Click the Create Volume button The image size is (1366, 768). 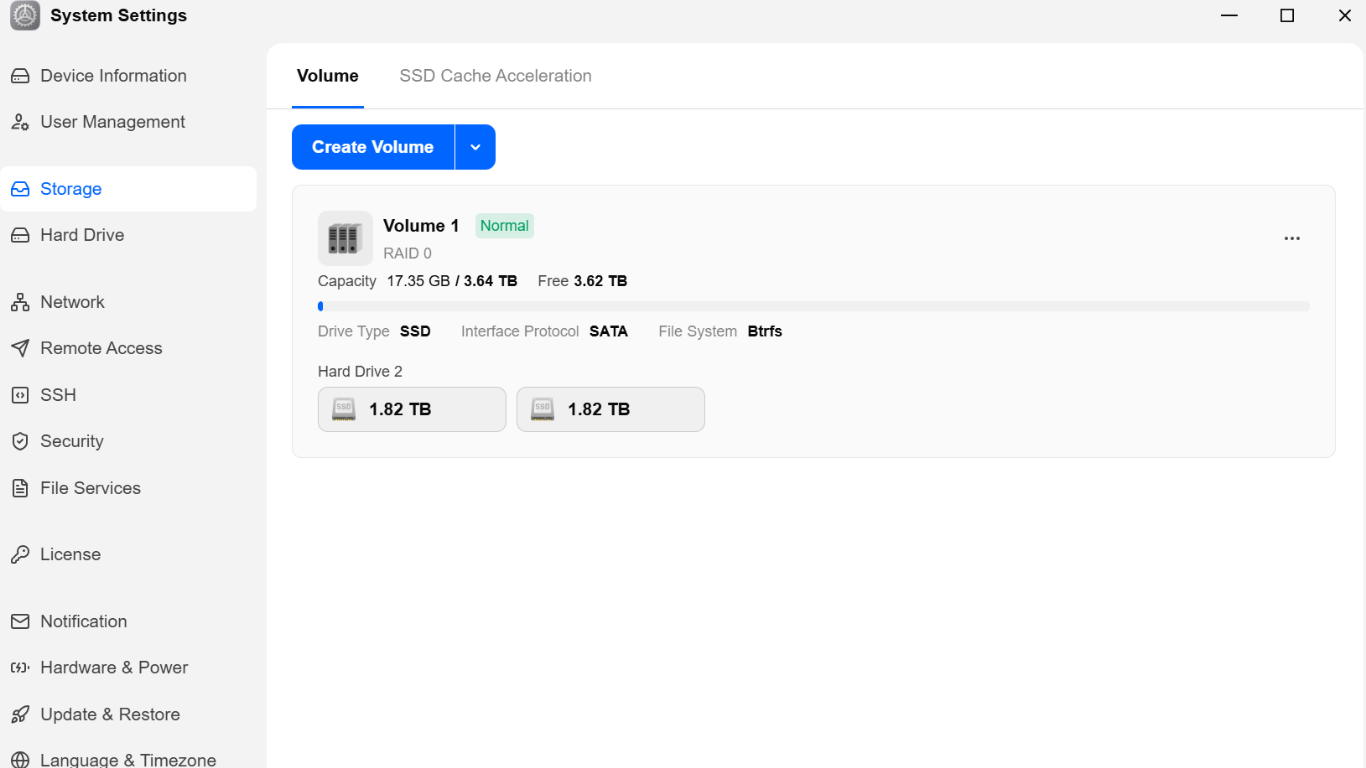373,147
